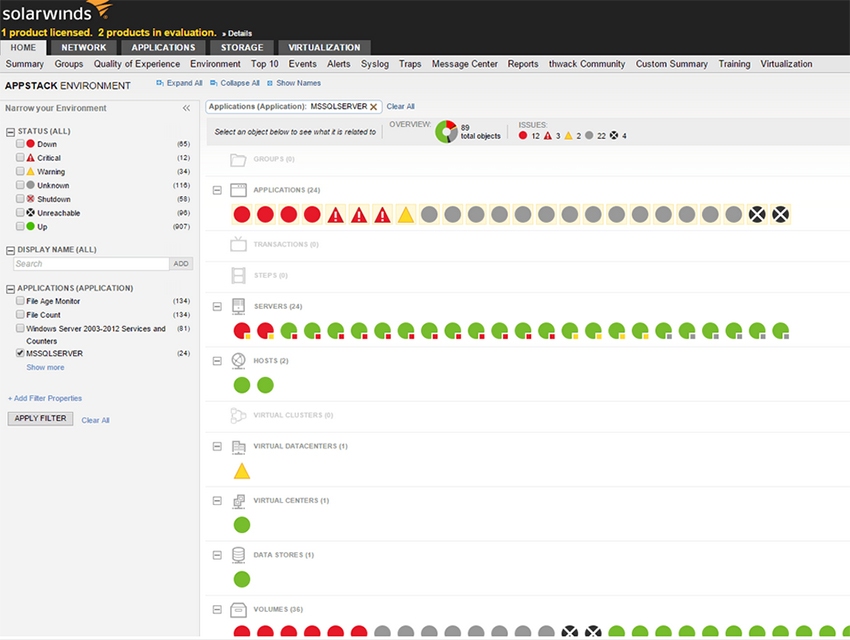Viewport: 850px width, 640px height.
Task: Go to the Top 10 submenu
Action: click(x=265, y=64)
